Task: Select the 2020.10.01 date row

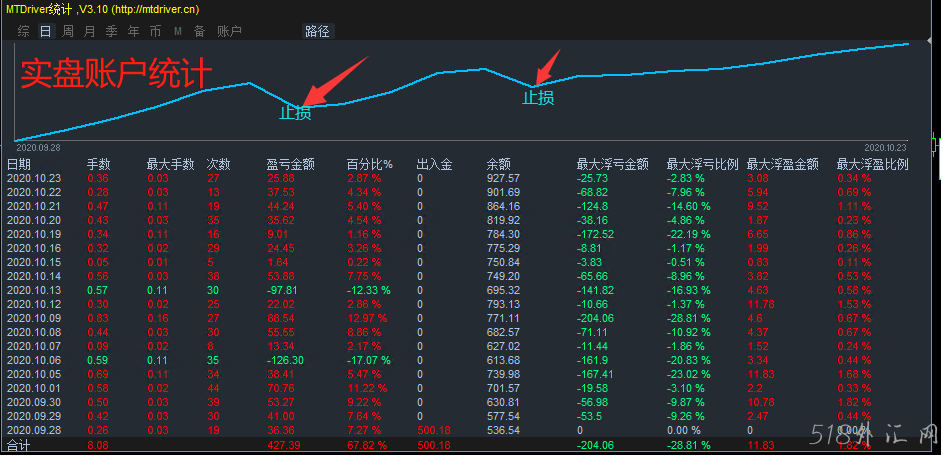Action: pos(35,388)
